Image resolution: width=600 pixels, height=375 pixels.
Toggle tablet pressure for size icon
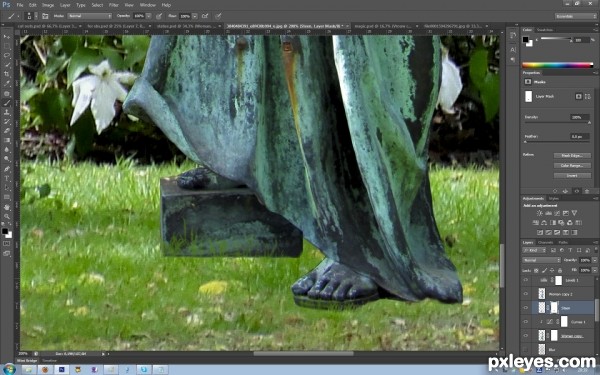point(218,16)
